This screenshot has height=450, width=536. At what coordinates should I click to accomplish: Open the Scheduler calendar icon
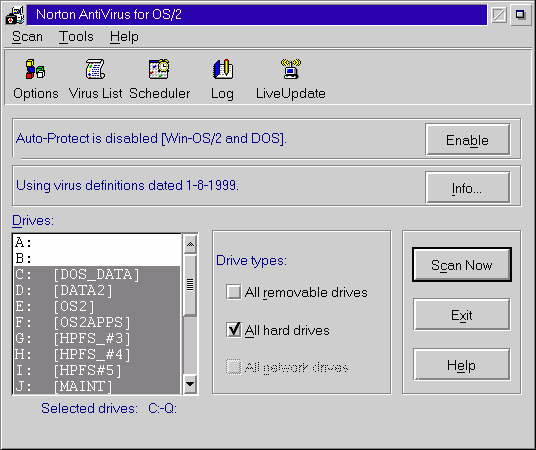(x=159, y=79)
